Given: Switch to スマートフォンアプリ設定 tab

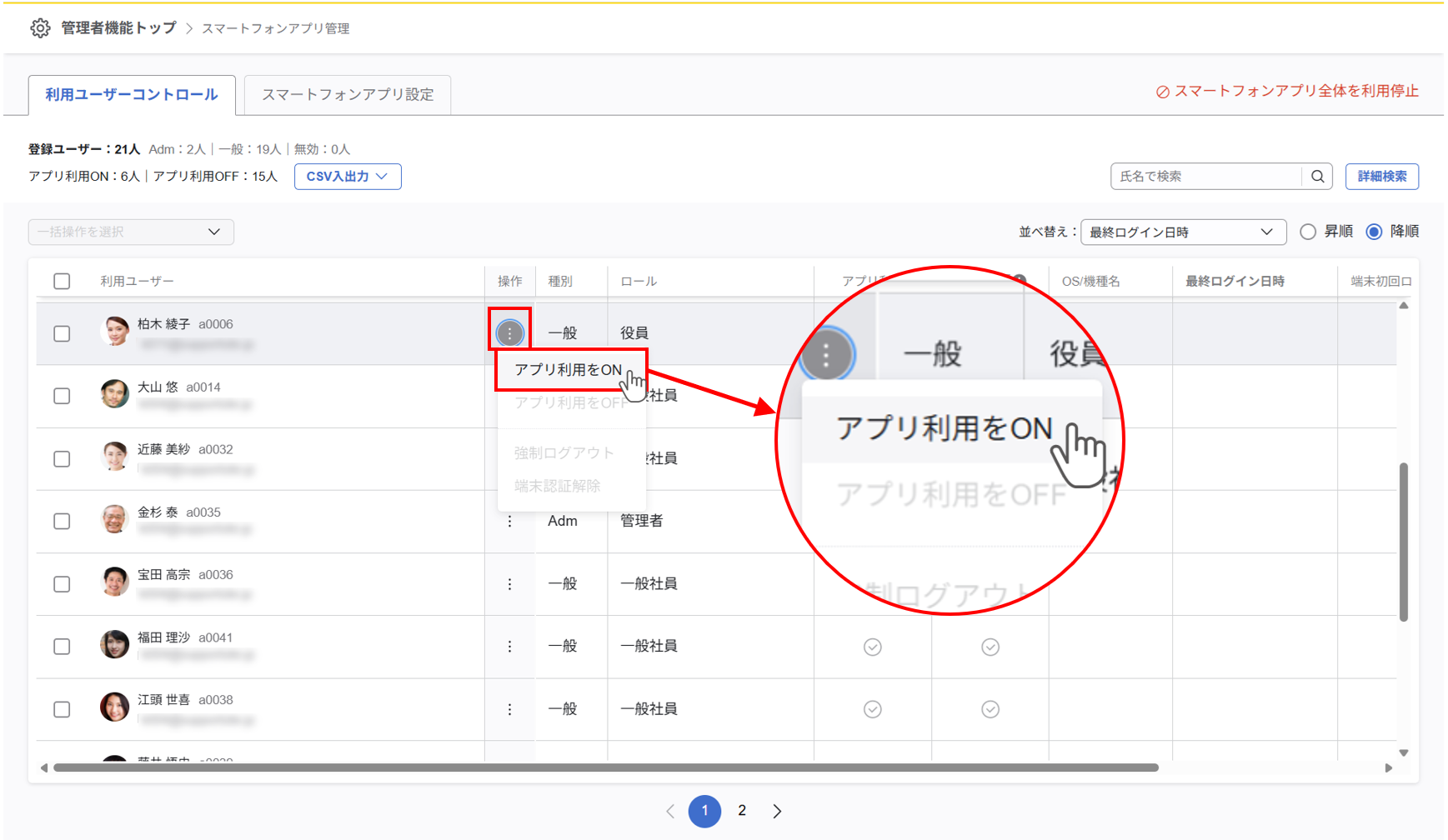Looking at the screenshot, I should [x=347, y=95].
